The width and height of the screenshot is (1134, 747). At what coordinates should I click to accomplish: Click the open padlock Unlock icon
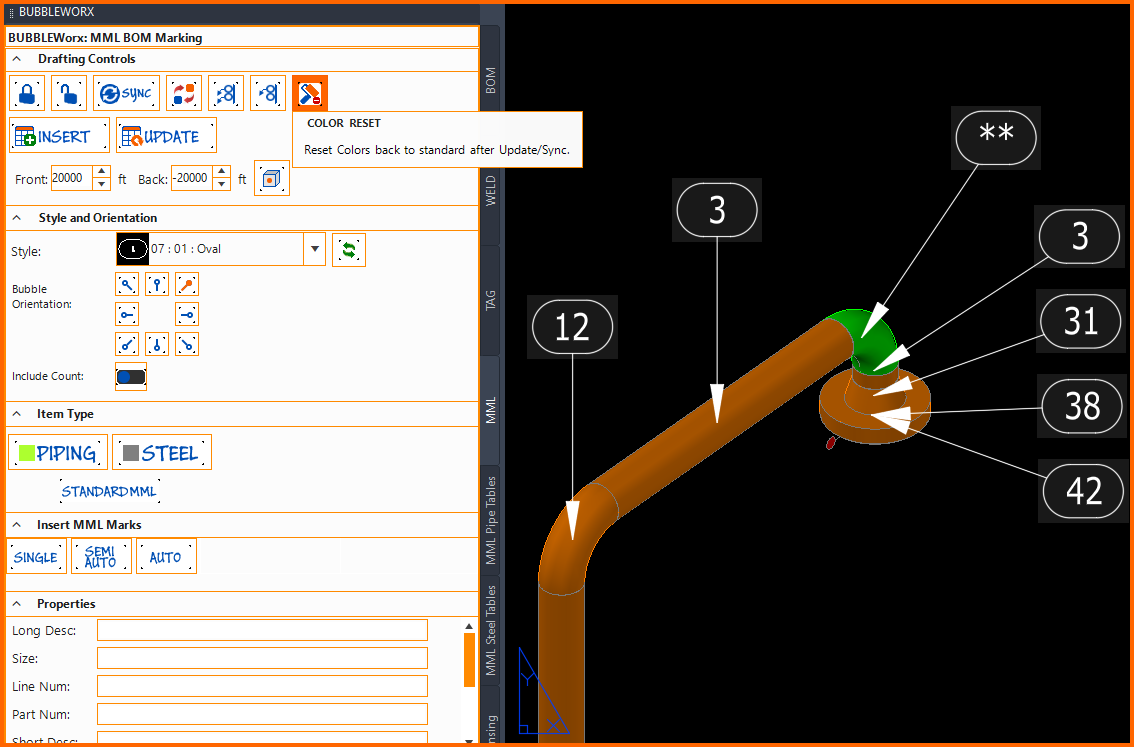(x=69, y=93)
